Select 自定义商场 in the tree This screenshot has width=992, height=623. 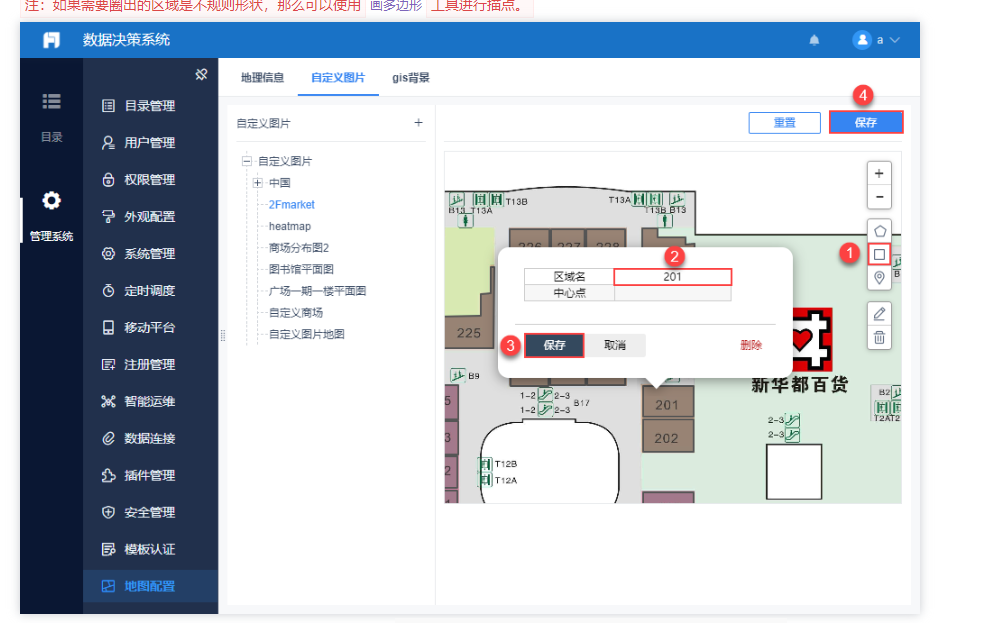(295, 312)
